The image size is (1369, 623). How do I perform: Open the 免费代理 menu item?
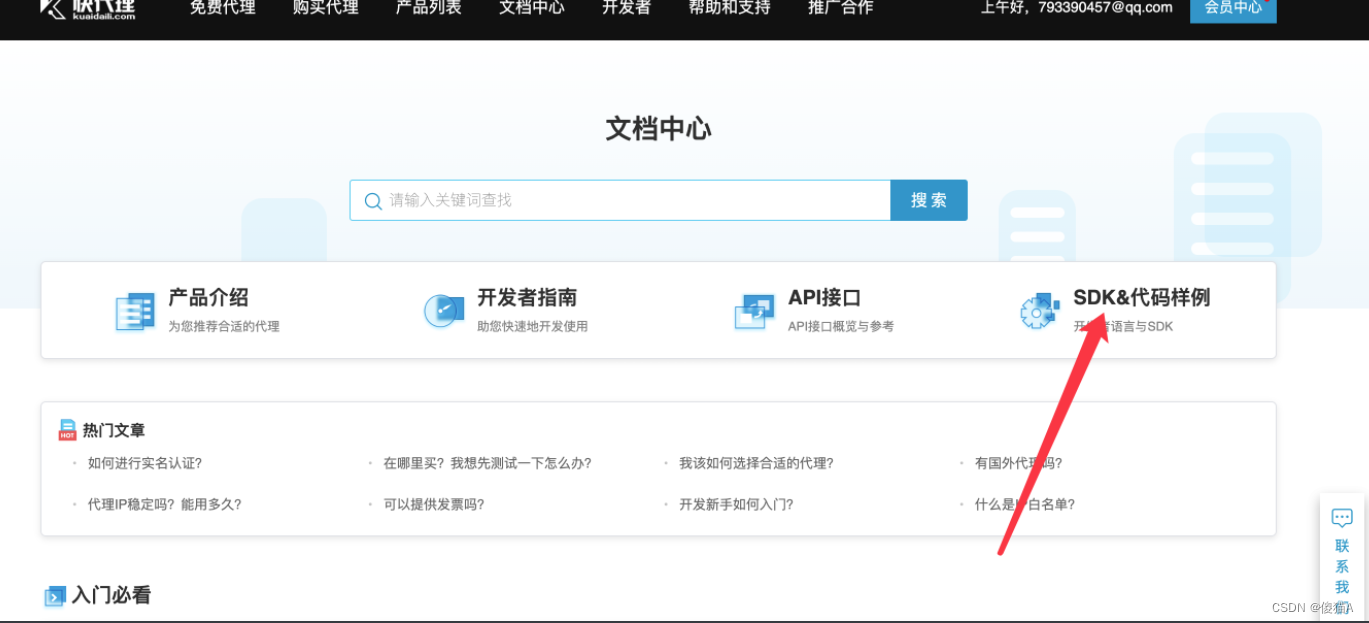tap(222, 7)
